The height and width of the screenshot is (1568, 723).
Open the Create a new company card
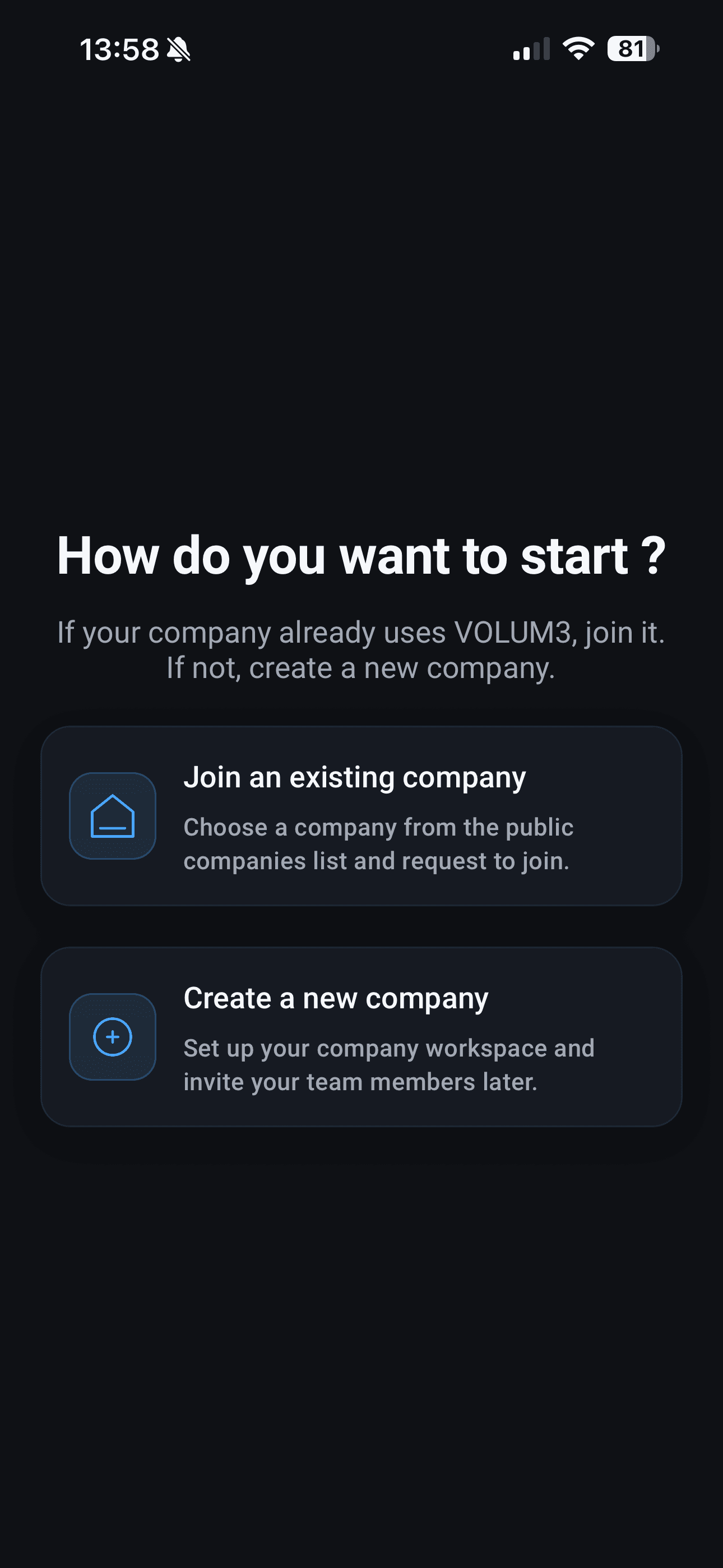[361, 1036]
